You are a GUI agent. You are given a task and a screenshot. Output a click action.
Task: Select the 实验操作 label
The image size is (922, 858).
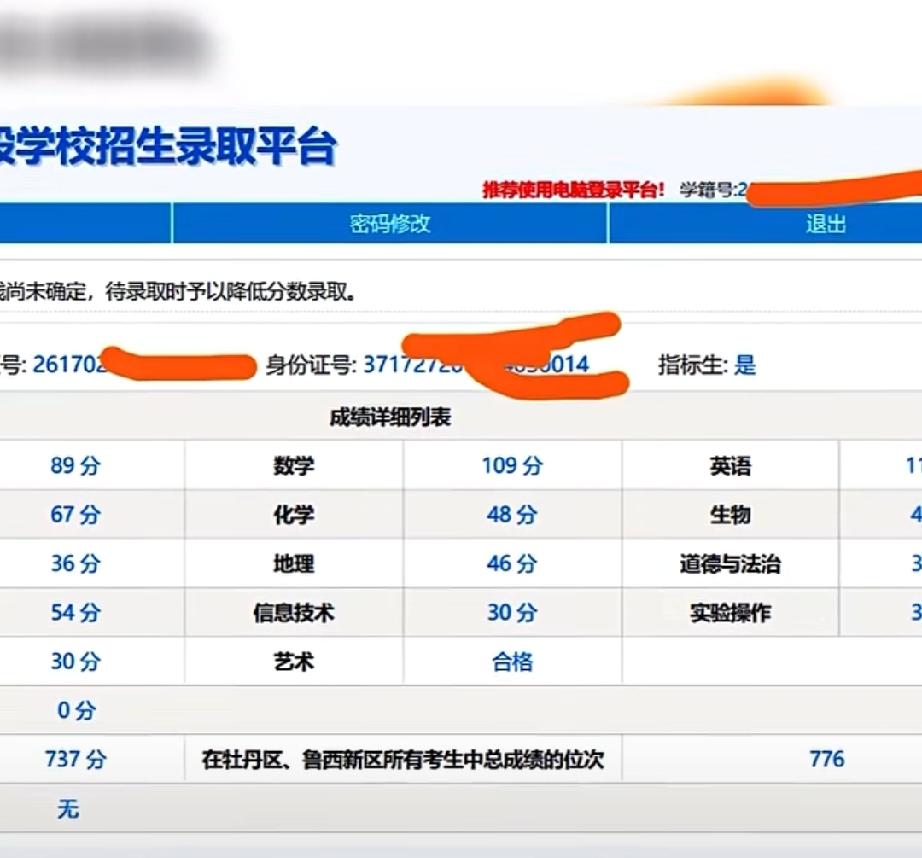[730, 613]
